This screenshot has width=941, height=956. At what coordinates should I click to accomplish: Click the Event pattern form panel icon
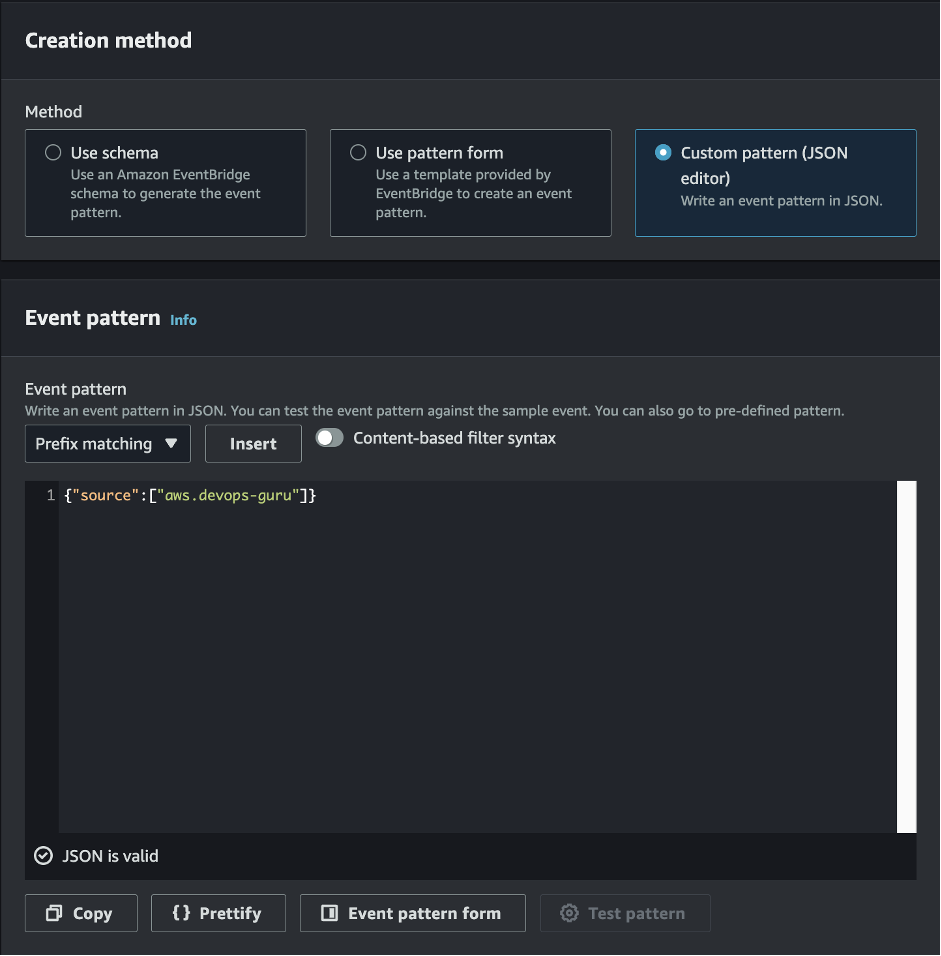click(x=330, y=913)
